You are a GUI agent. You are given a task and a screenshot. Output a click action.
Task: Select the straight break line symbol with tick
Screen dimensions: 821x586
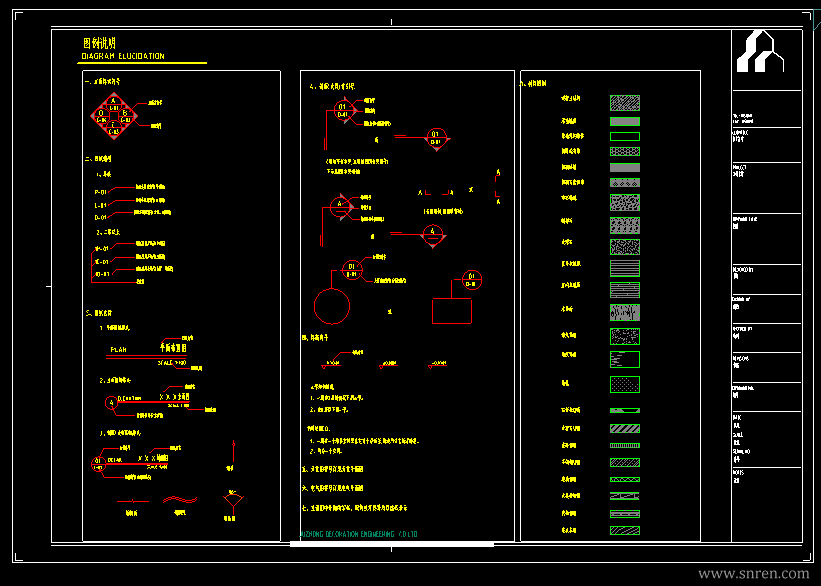click(x=133, y=501)
